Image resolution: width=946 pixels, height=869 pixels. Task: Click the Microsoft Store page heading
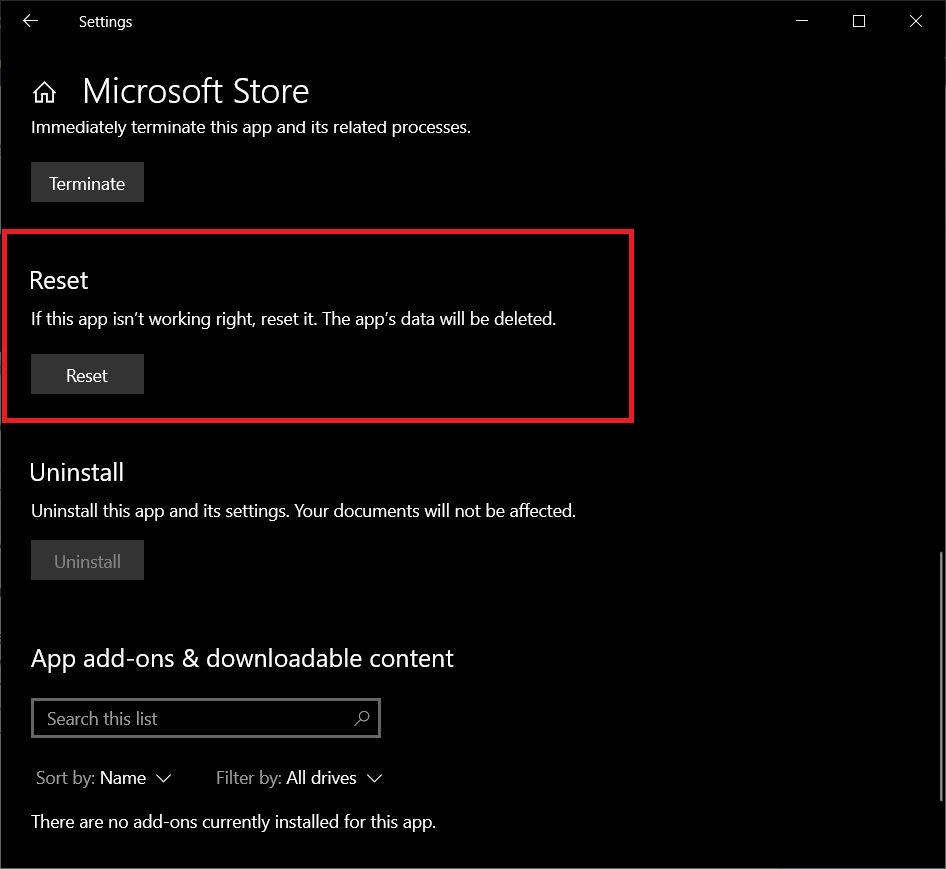tap(195, 91)
